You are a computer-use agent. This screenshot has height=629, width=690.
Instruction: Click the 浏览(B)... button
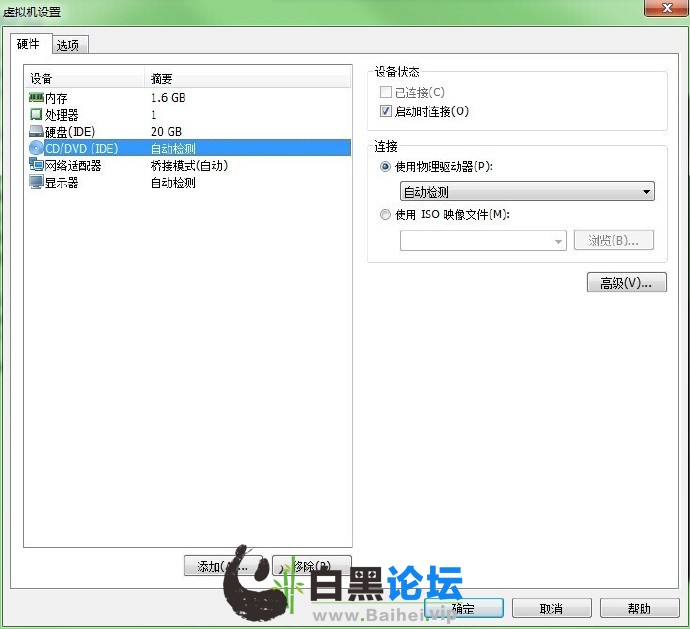(x=613, y=240)
